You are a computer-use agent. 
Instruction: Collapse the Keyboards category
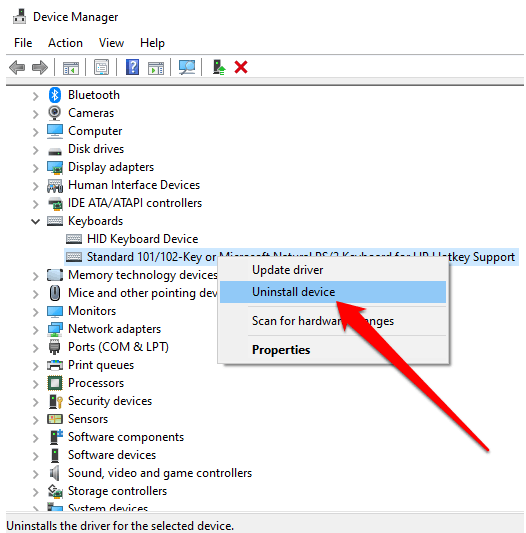click(35, 222)
